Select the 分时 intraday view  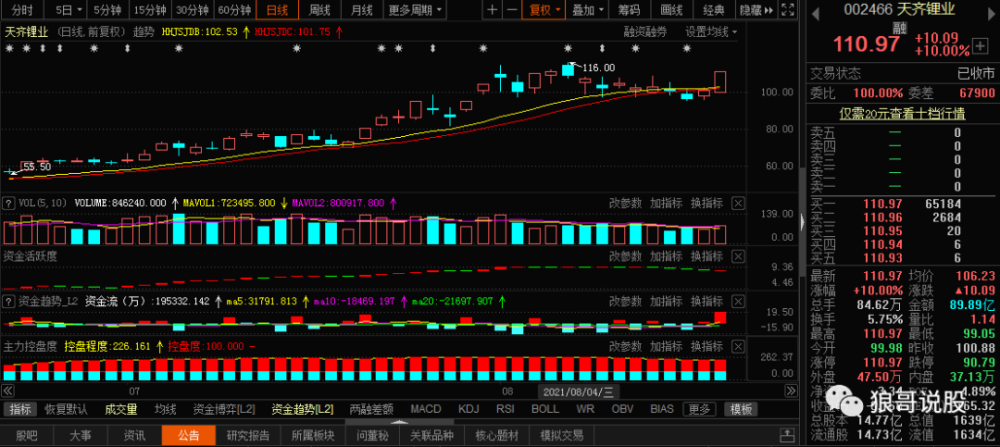pos(22,10)
